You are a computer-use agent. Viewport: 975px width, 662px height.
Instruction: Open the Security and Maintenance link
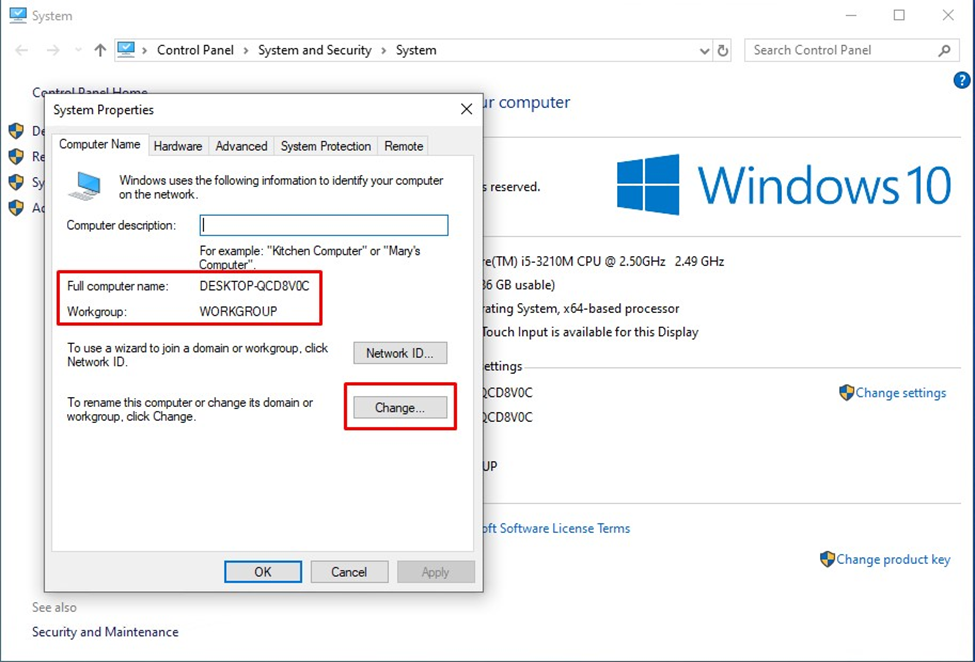pyautogui.click(x=105, y=632)
